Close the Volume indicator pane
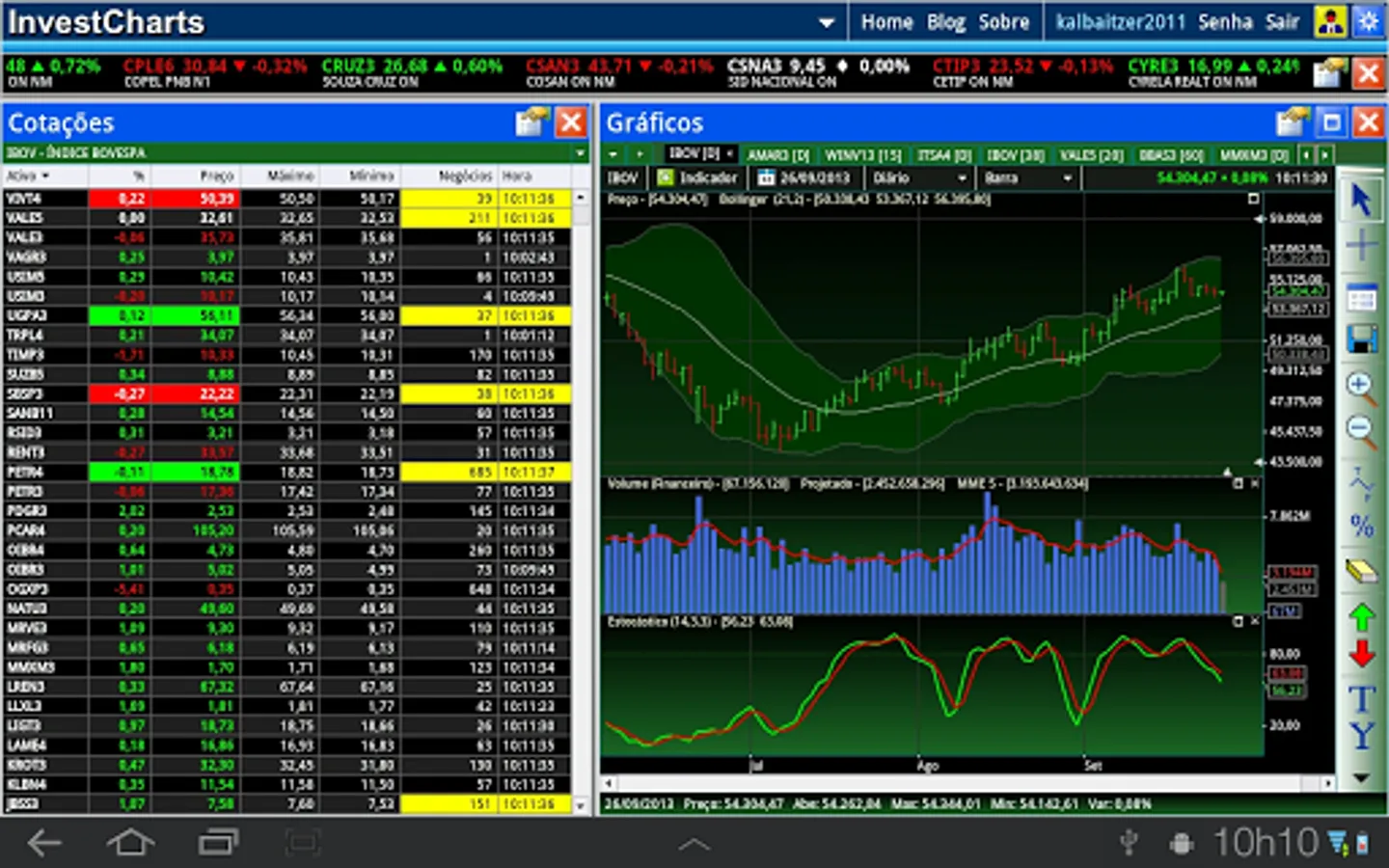Image resolution: width=1389 pixels, height=868 pixels. [1255, 483]
